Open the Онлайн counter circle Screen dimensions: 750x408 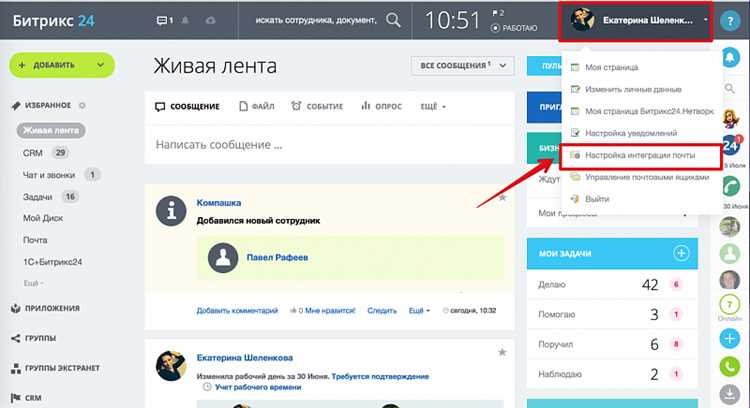[729, 305]
